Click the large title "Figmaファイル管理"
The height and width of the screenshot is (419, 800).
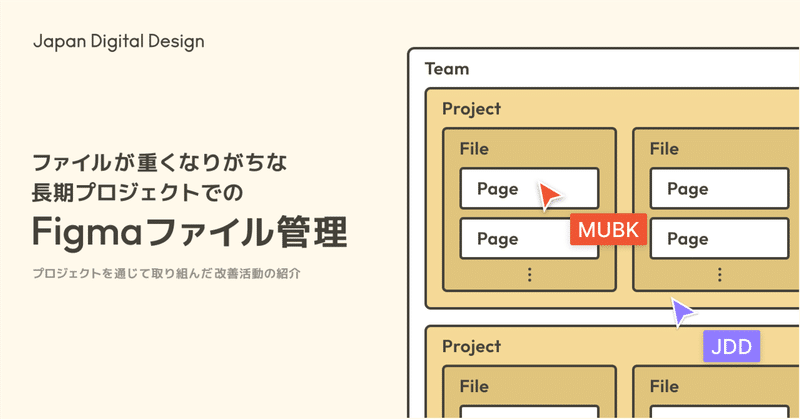point(190,232)
